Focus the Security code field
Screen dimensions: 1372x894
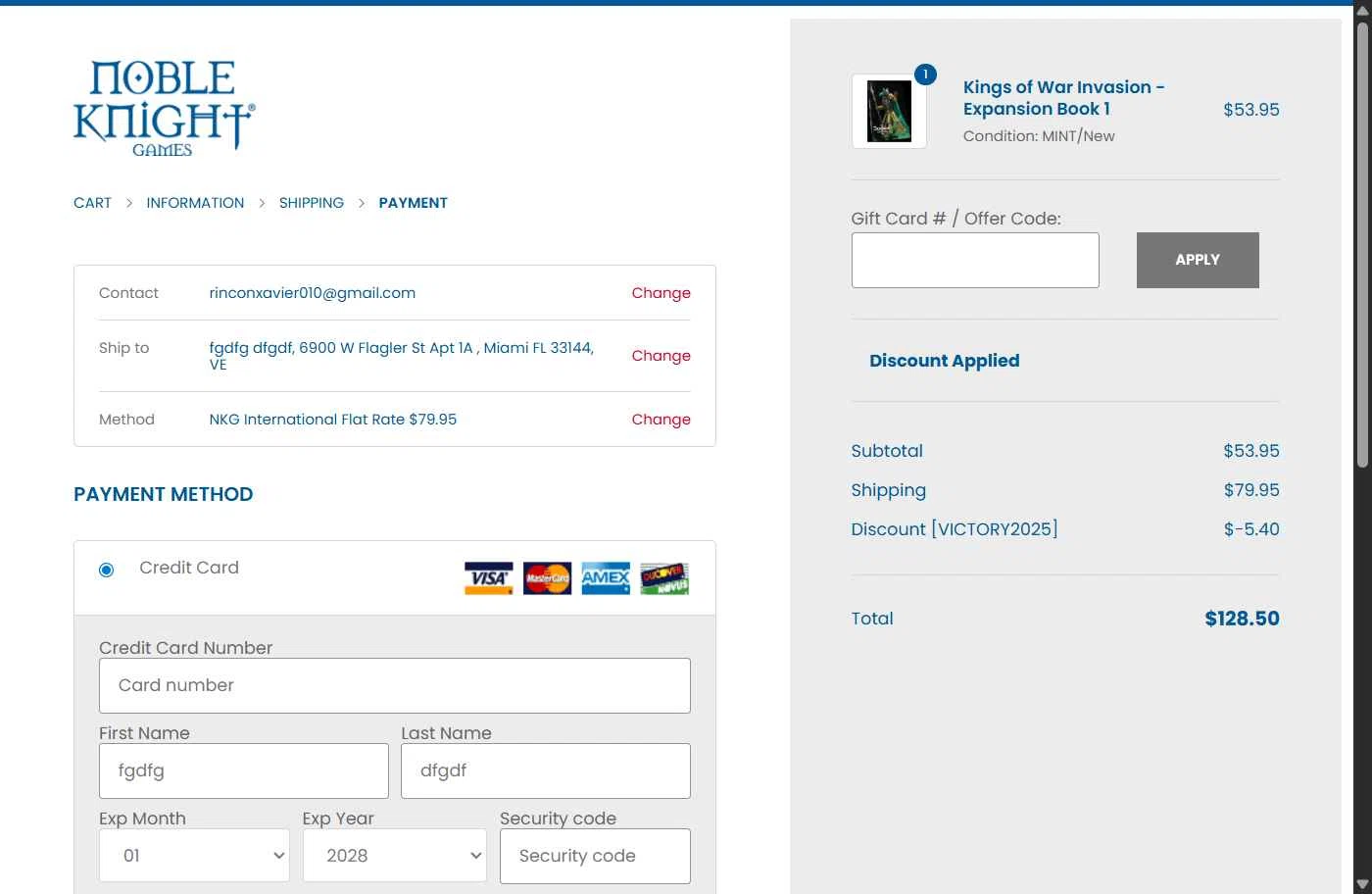[595, 856]
